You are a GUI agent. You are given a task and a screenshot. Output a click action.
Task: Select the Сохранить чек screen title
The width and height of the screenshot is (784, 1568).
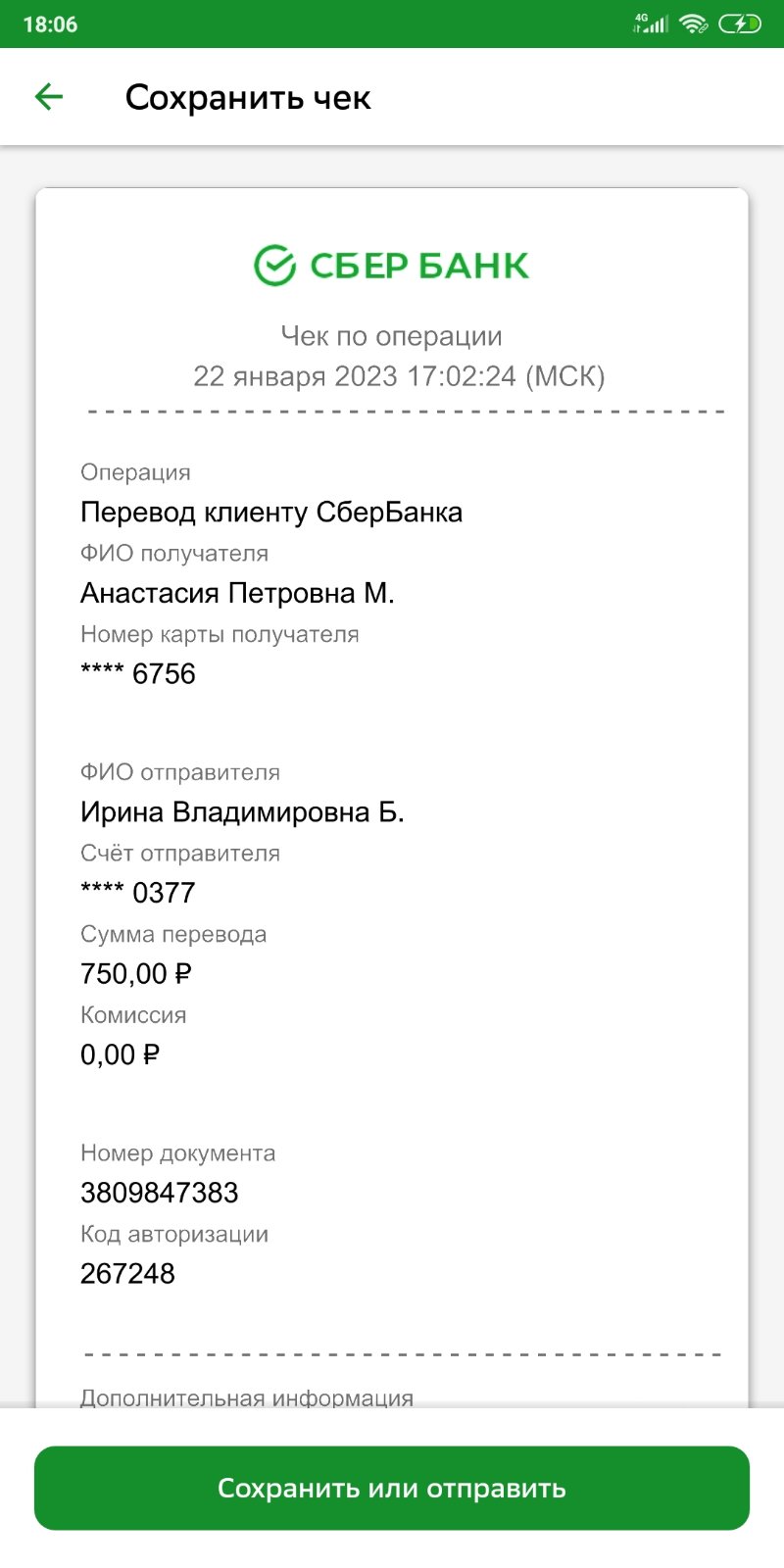(248, 97)
